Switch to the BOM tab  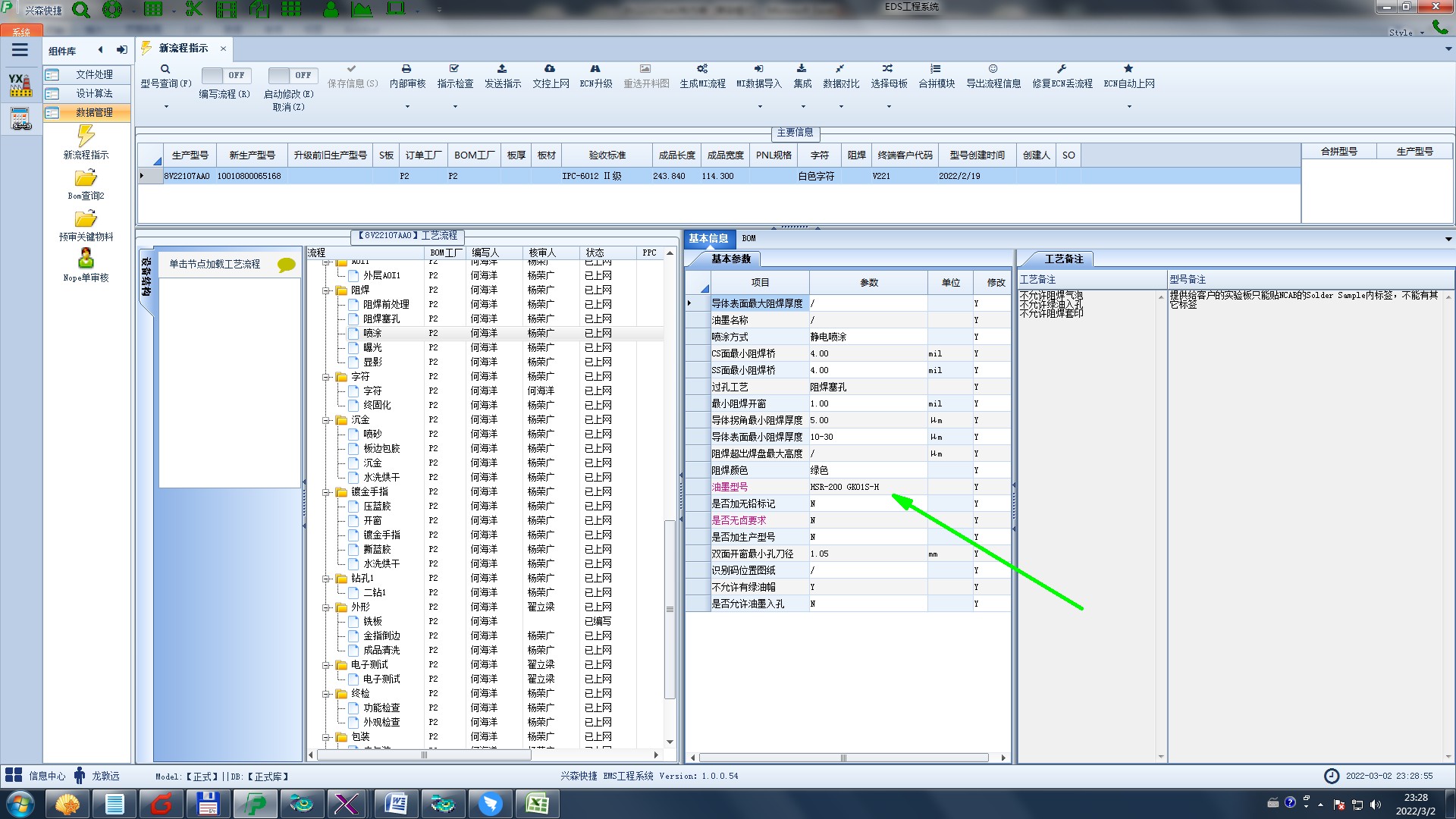[x=748, y=238]
